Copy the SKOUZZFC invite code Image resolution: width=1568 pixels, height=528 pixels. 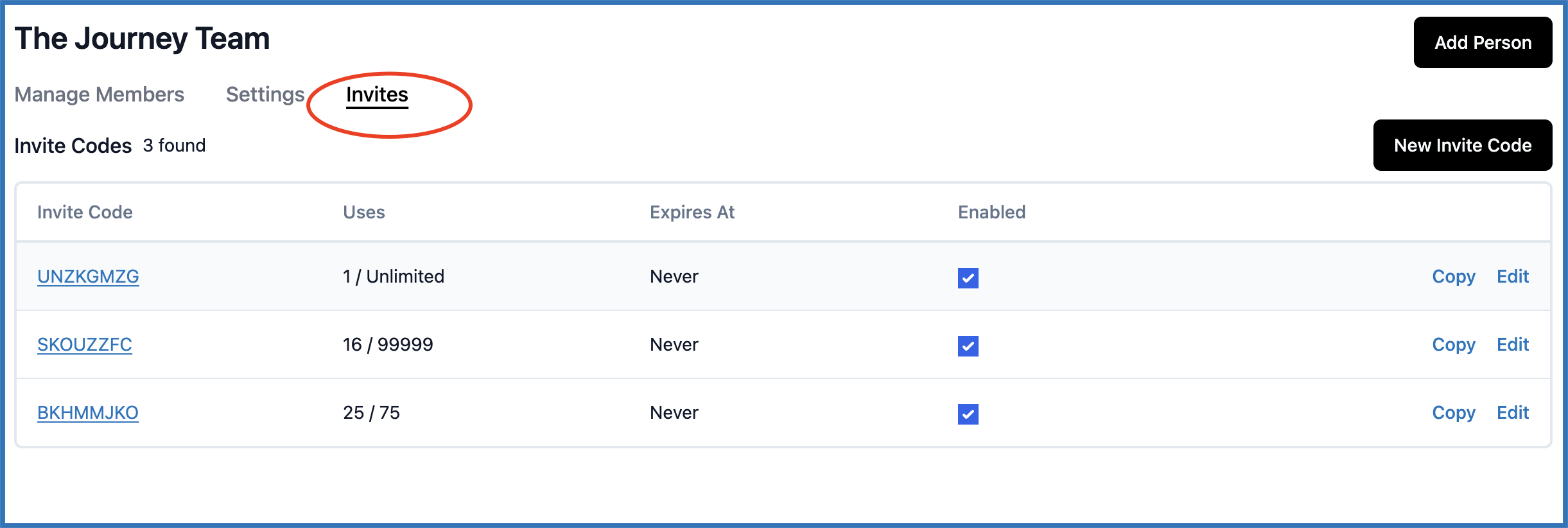tap(1453, 344)
